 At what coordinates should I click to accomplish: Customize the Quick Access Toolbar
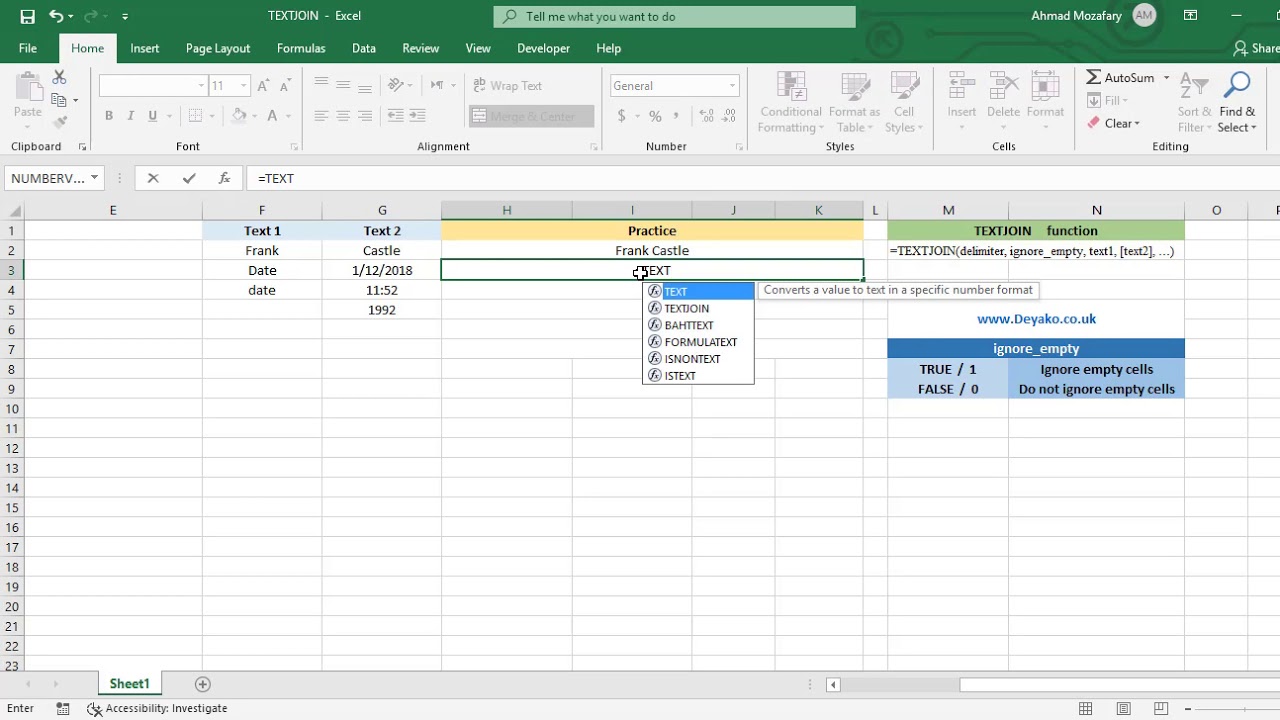click(x=125, y=16)
